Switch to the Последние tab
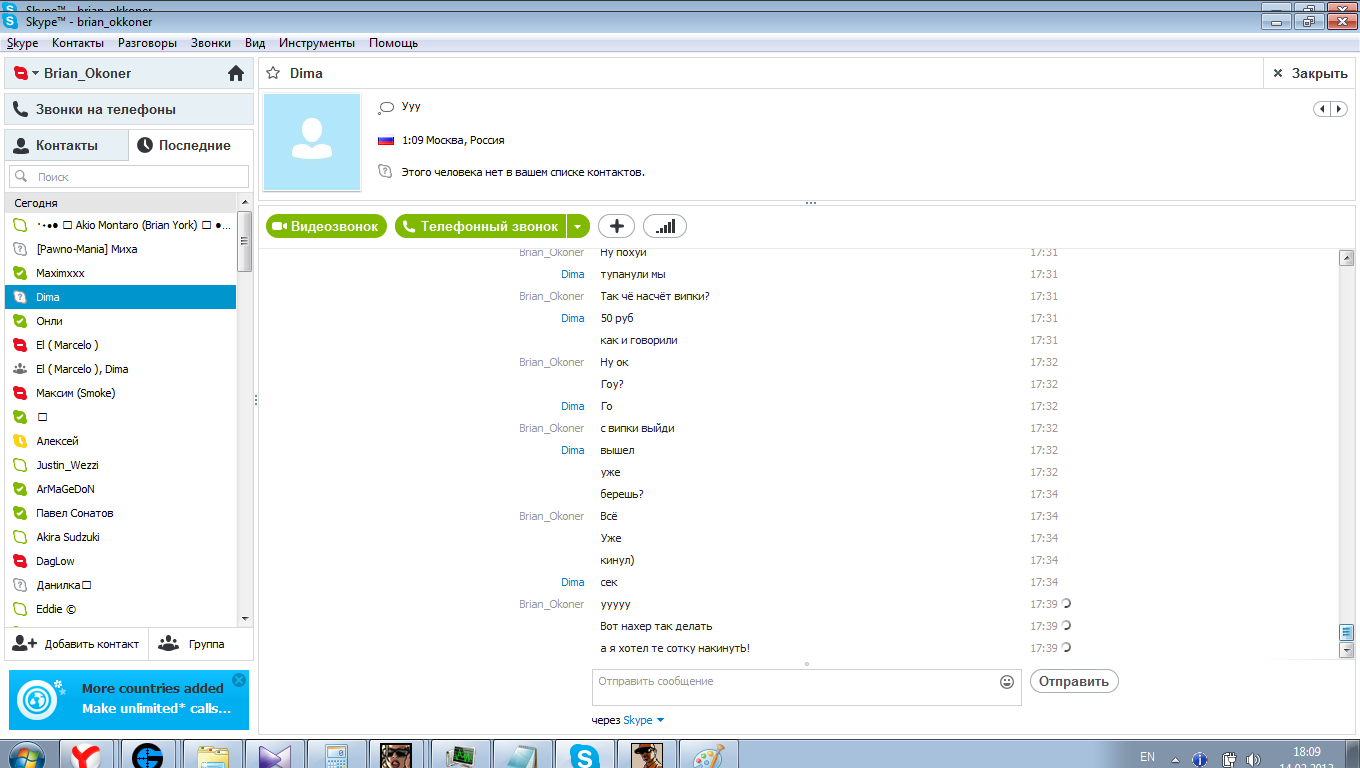 (191, 145)
